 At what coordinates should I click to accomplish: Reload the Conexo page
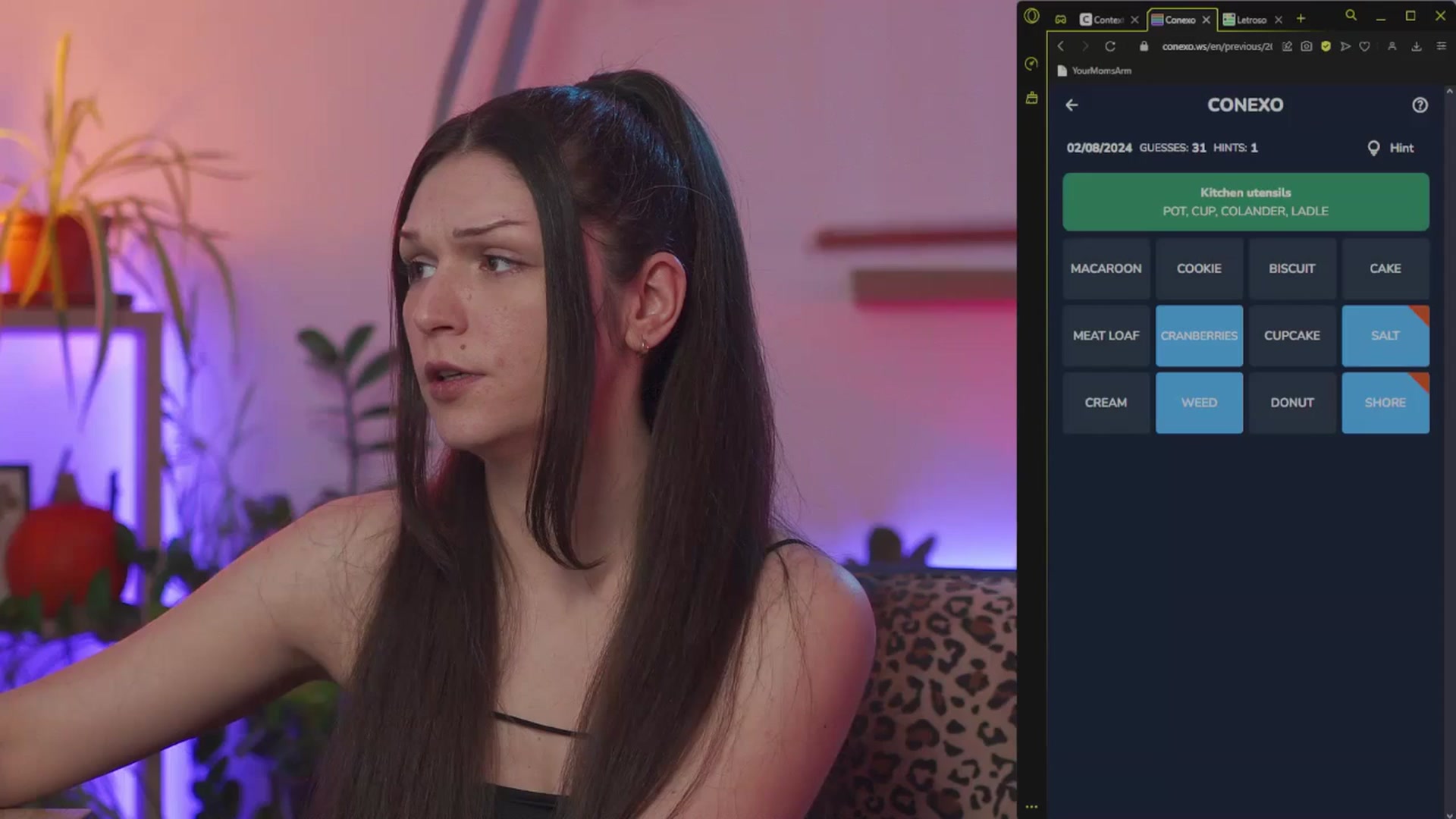(x=1110, y=46)
